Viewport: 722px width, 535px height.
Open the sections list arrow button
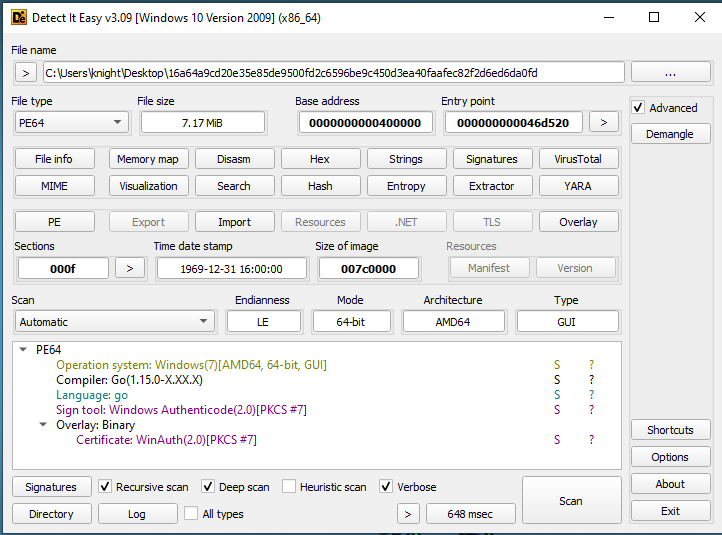coord(130,268)
